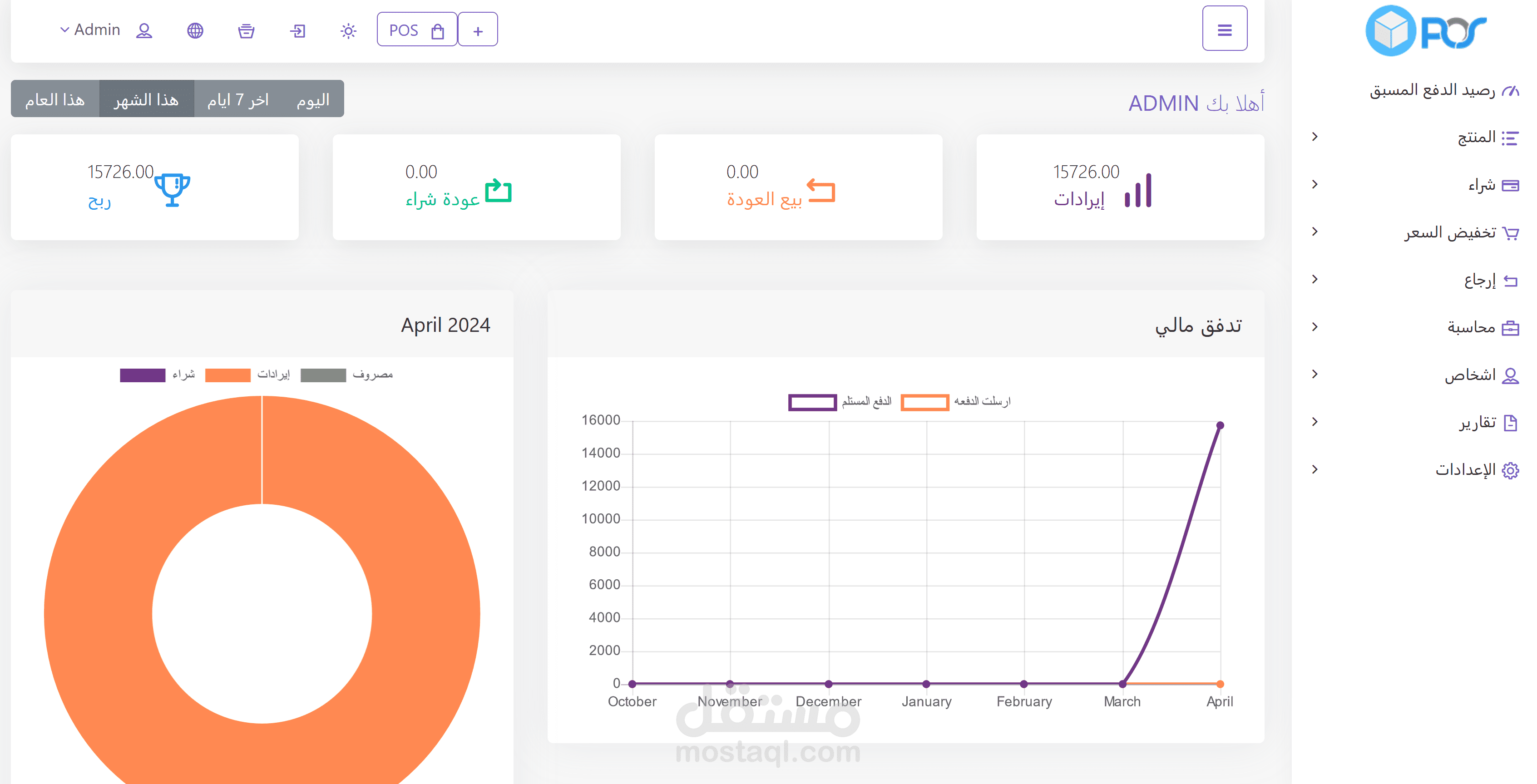Open the basket register icon in top bar

pos(247,30)
